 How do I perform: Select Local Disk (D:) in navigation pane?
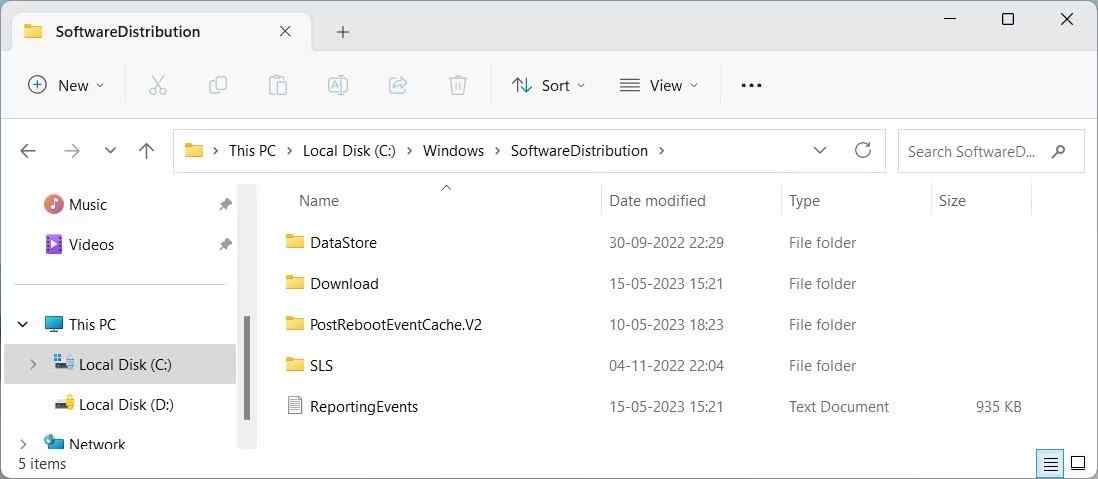click(x=126, y=404)
